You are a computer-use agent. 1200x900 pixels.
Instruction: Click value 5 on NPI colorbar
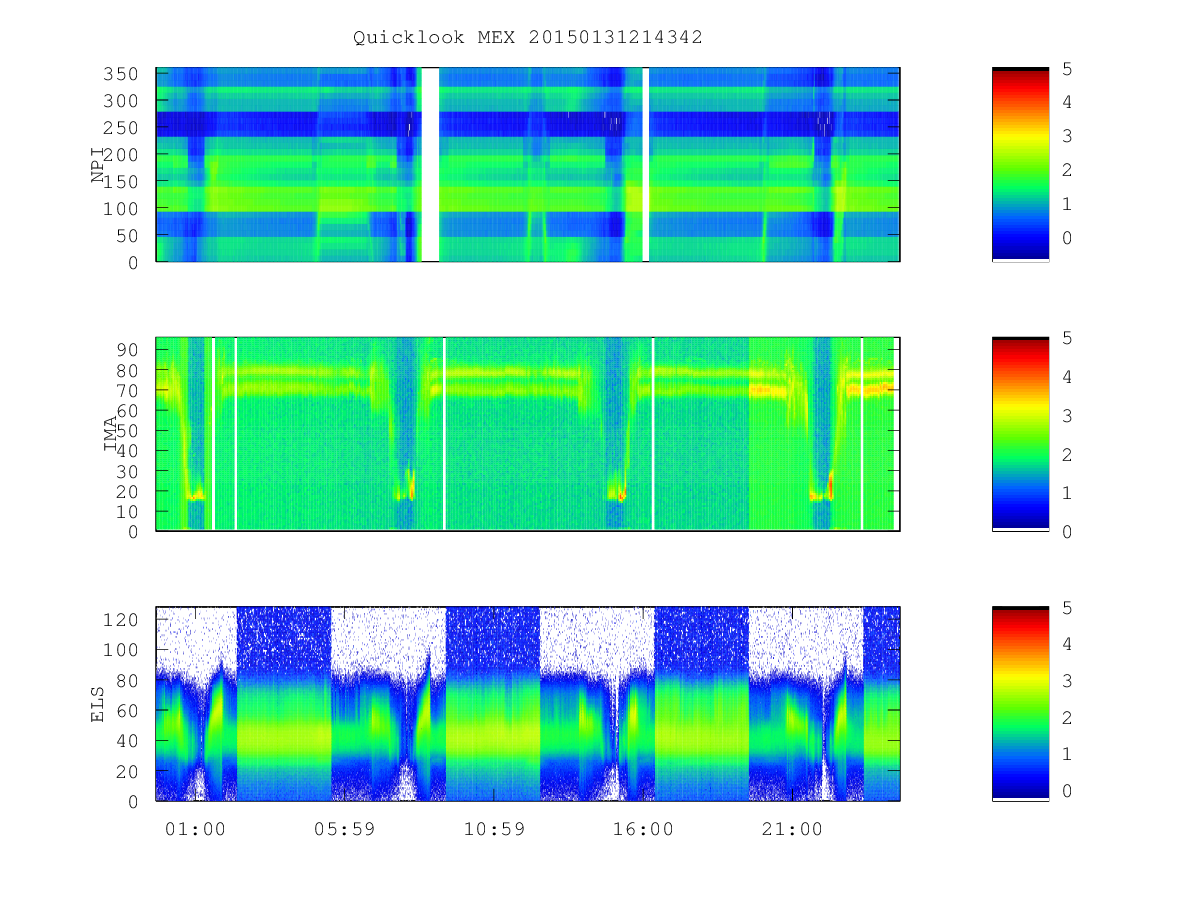(1067, 68)
